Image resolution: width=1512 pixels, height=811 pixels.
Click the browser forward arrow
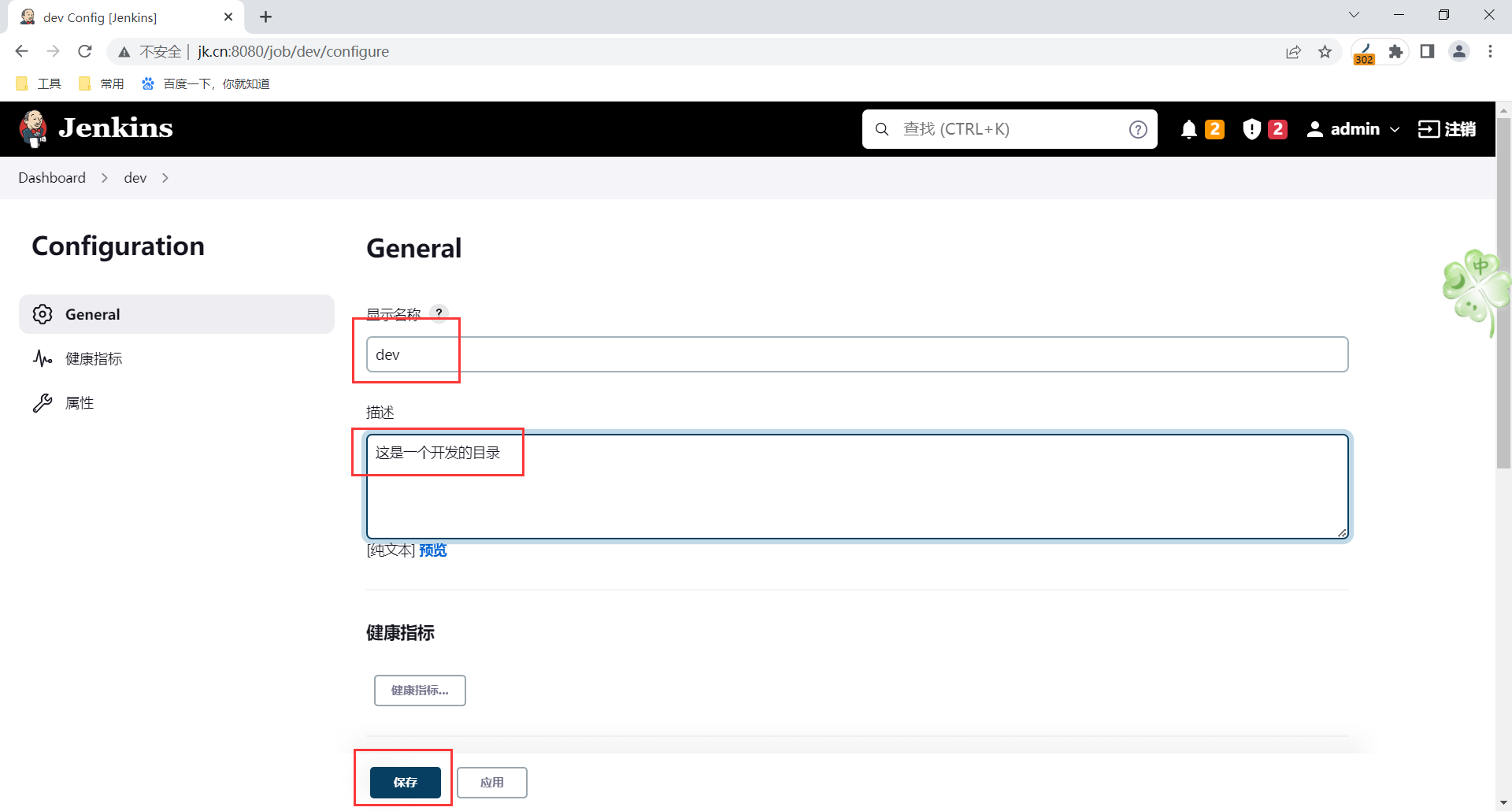[53, 51]
